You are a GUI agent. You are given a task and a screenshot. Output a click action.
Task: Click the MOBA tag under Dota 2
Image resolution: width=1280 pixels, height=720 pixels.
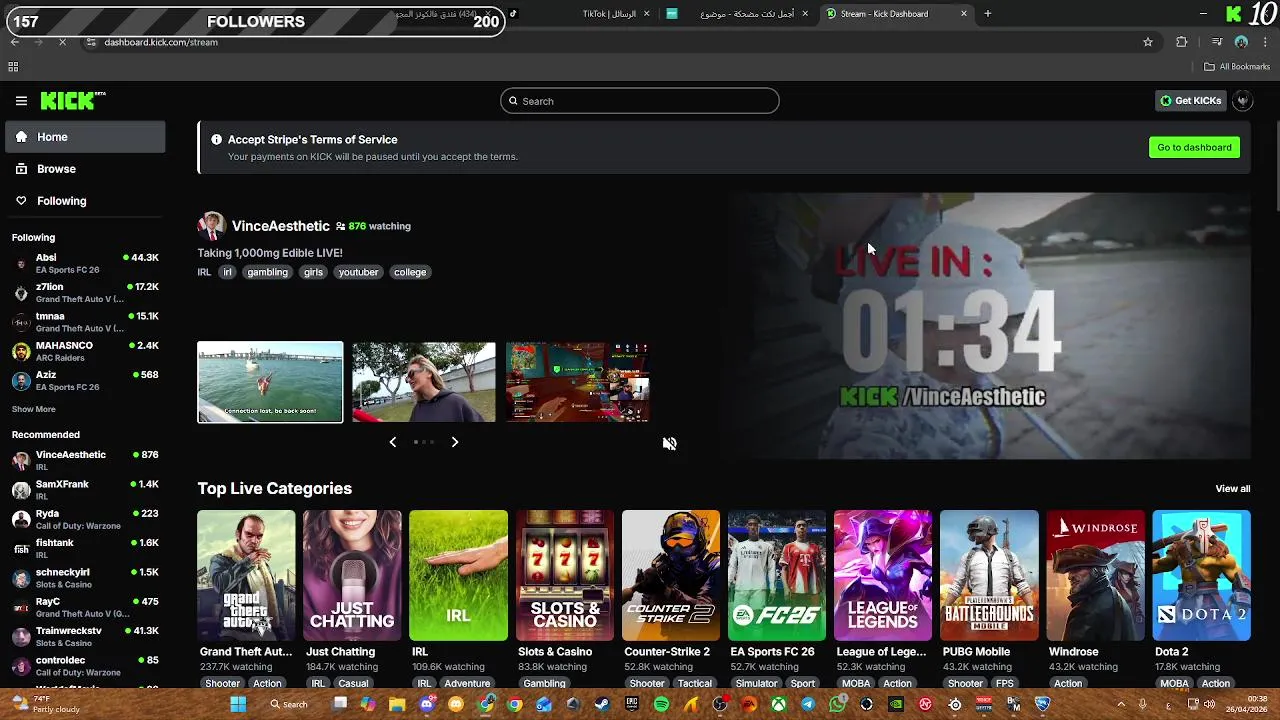pyautogui.click(x=1174, y=683)
